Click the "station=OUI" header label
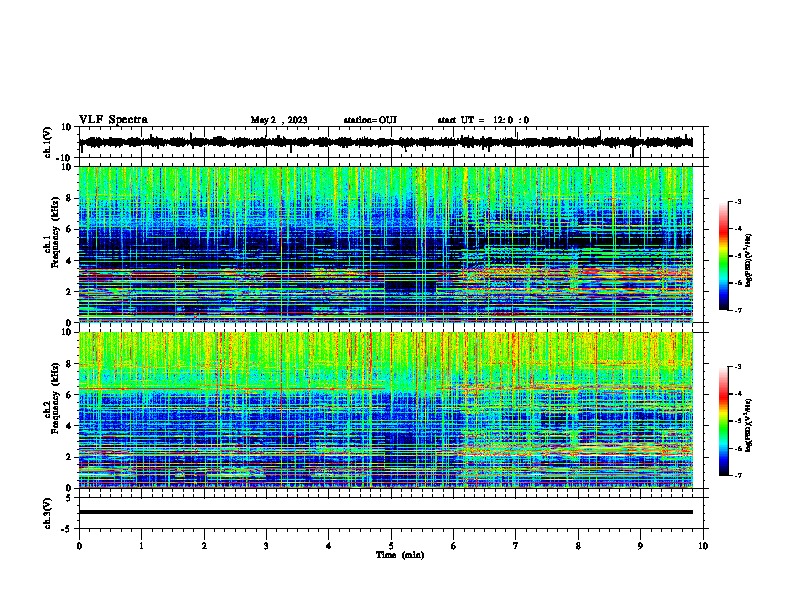 pyautogui.click(x=370, y=120)
